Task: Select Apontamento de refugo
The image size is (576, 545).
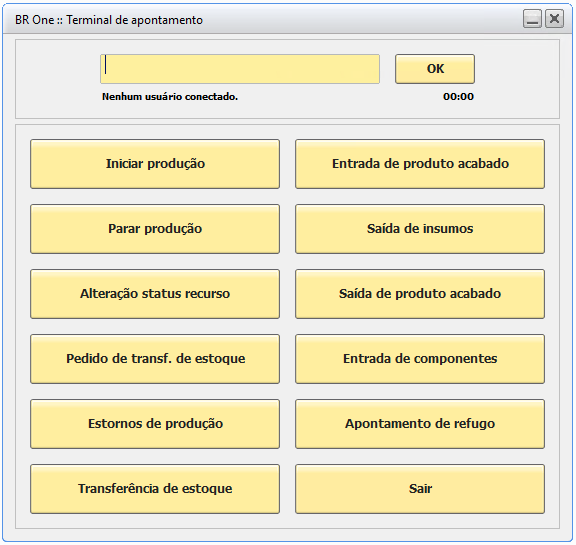Action: [420, 424]
